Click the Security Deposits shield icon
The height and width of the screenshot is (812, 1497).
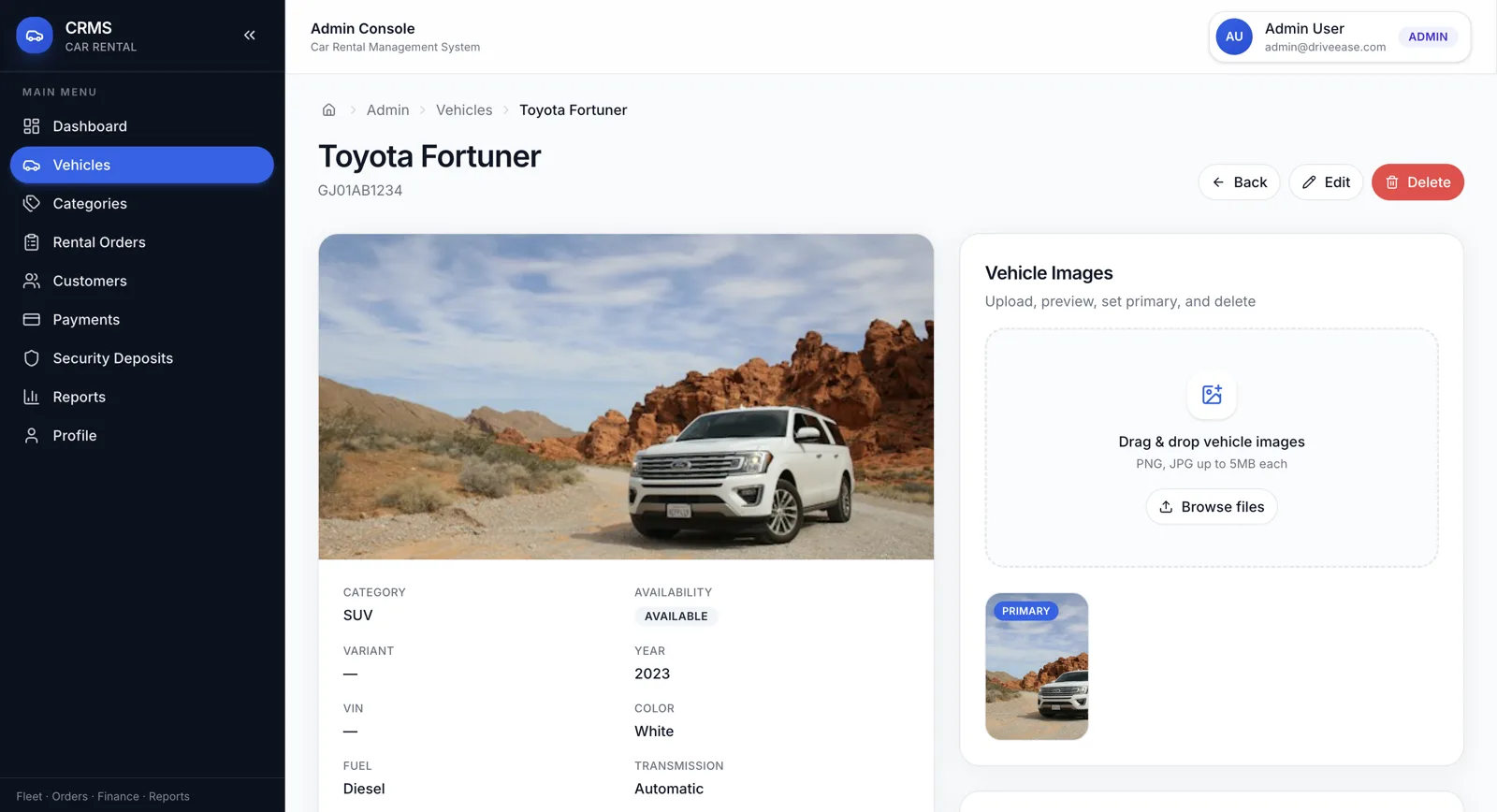[32, 358]
